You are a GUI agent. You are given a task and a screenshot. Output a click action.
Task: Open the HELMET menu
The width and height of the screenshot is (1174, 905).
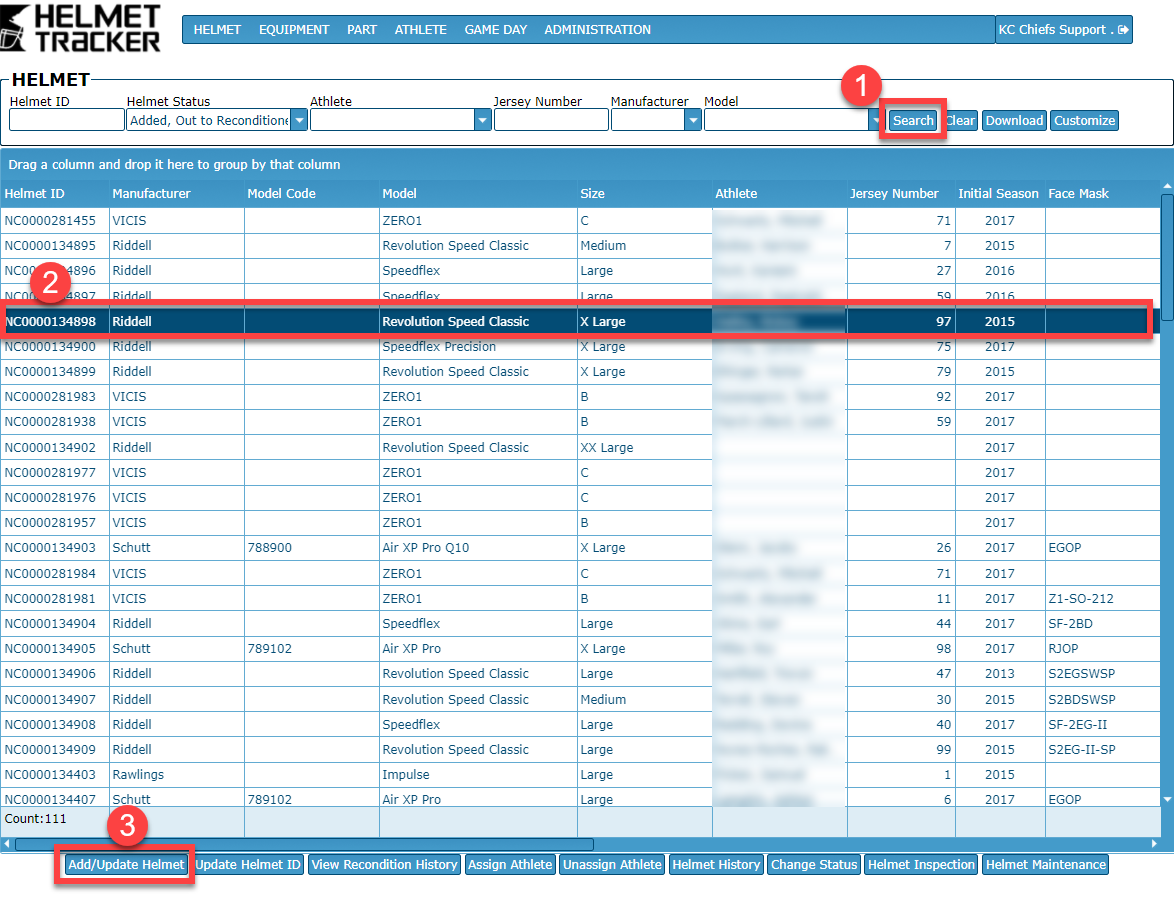click(x=217, y=30)
